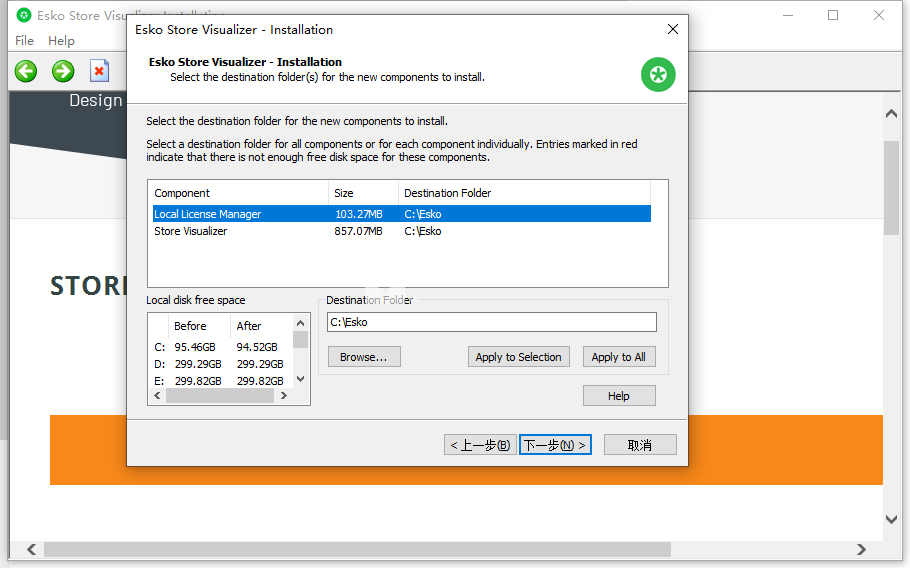Click the E: drive row in free space list
Viewport: 910px width, 568px height.
(221, 381)
